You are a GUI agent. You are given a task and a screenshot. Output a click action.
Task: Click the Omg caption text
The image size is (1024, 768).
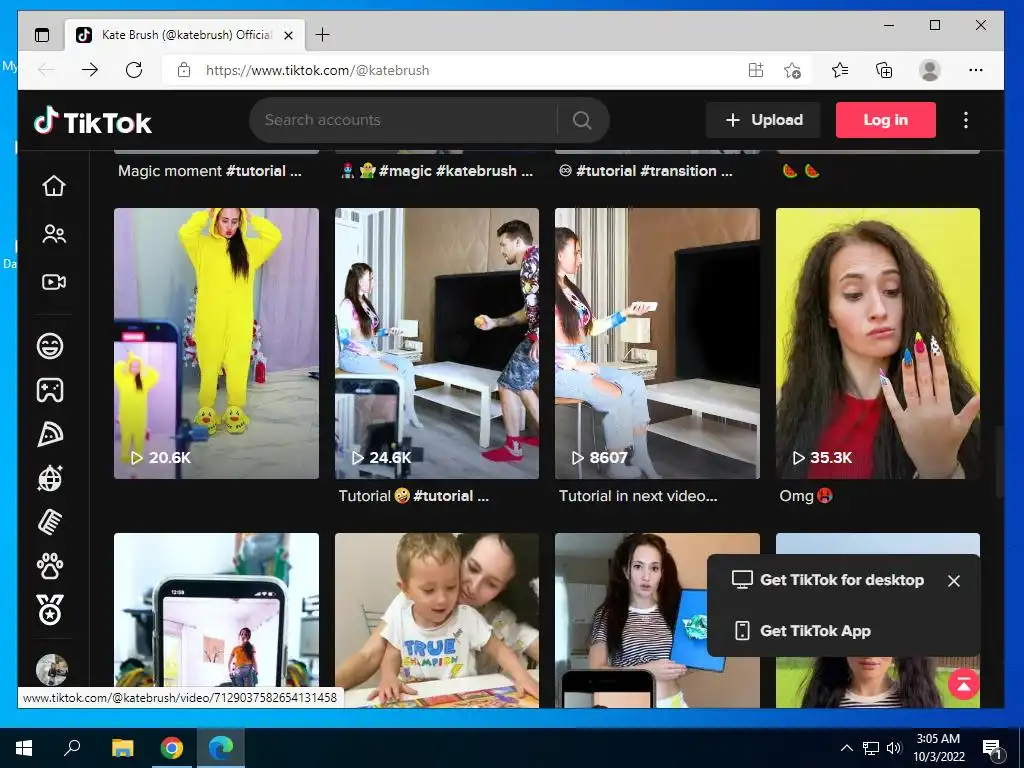point(796,496)
